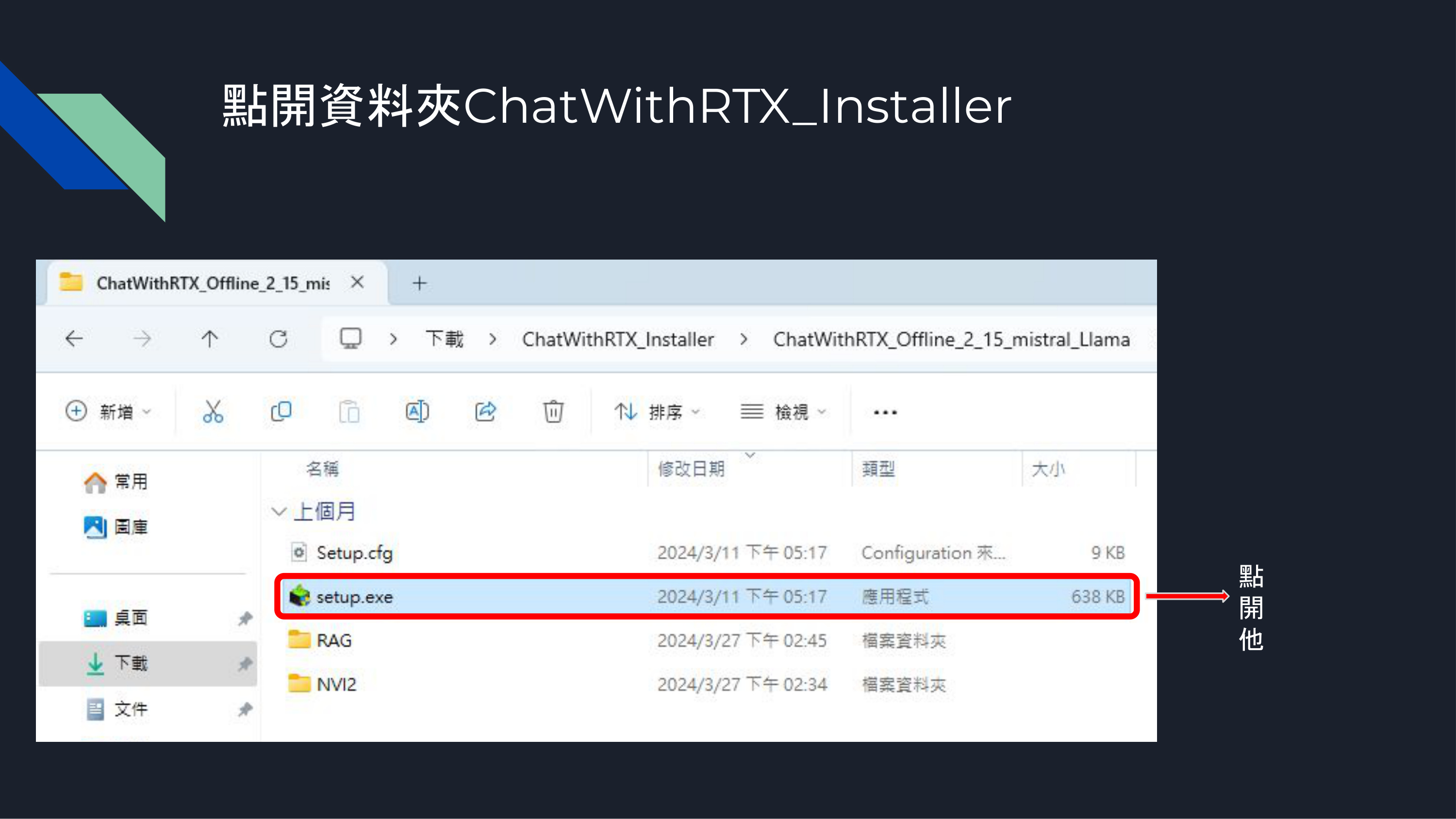Open the 排序 (Sort) dropdown

pyautogui.click(x=657, y=411)
